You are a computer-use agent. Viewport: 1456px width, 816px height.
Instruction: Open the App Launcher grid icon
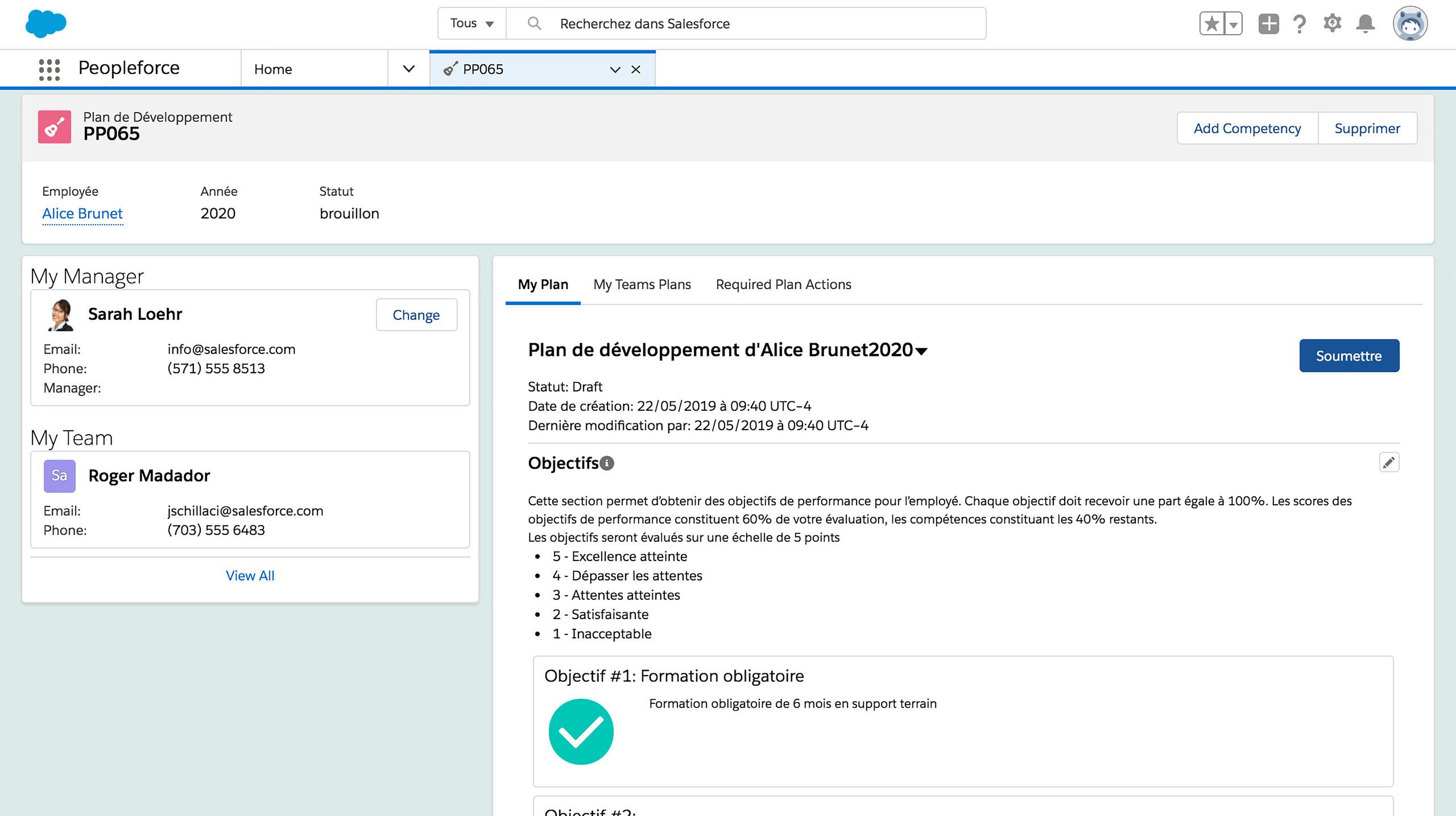tap(49, 69)
